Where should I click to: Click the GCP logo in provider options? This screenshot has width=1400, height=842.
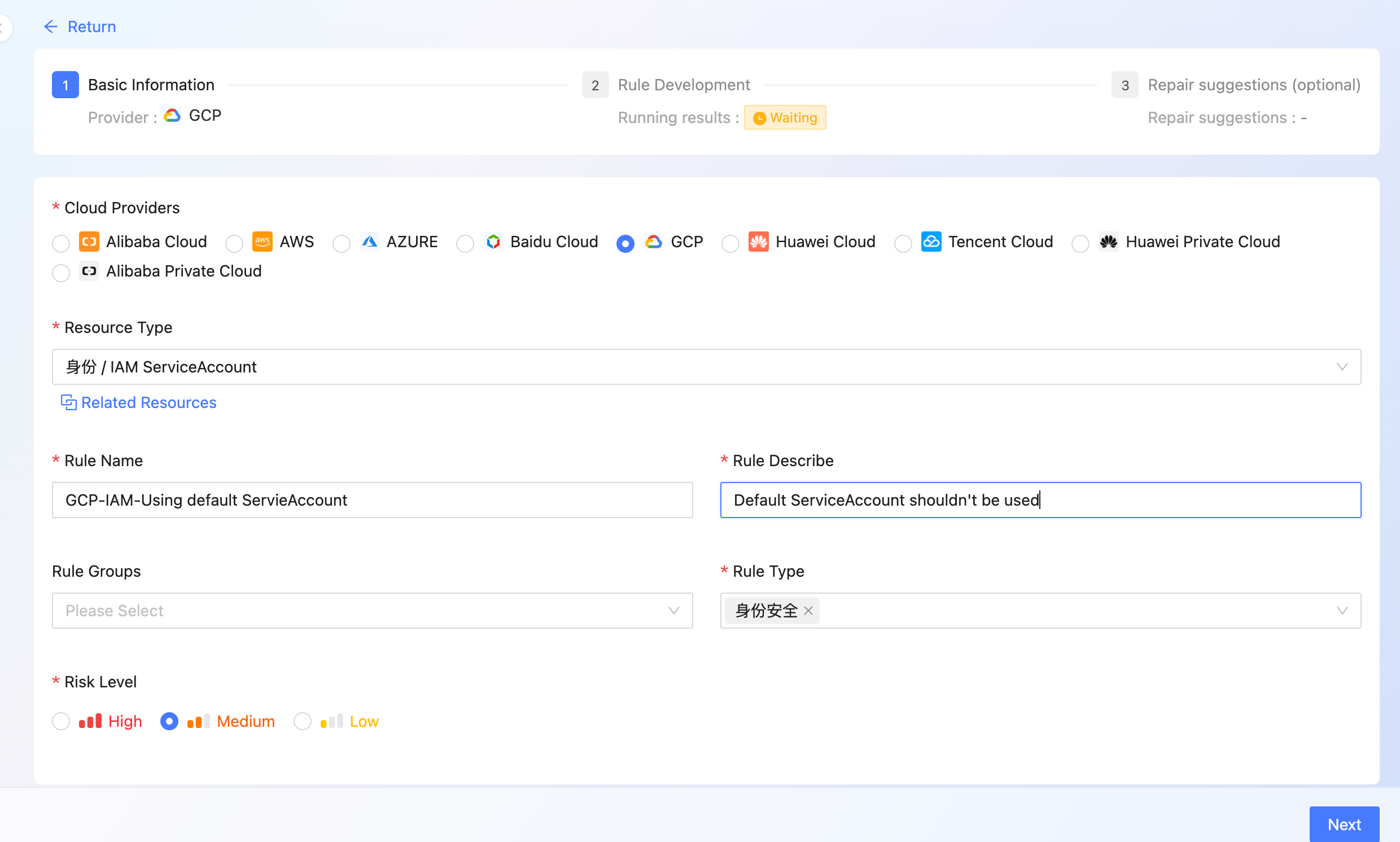tap(653, 242)
